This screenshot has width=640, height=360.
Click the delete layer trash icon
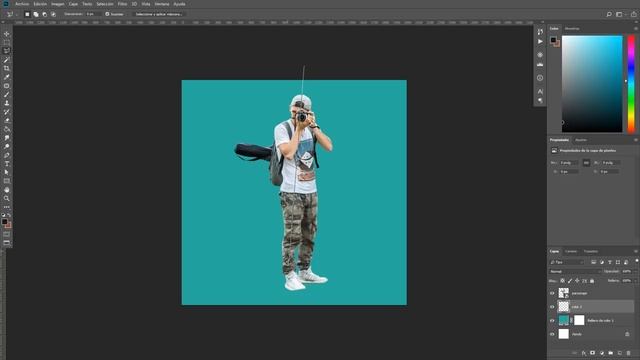coord(629,353)
